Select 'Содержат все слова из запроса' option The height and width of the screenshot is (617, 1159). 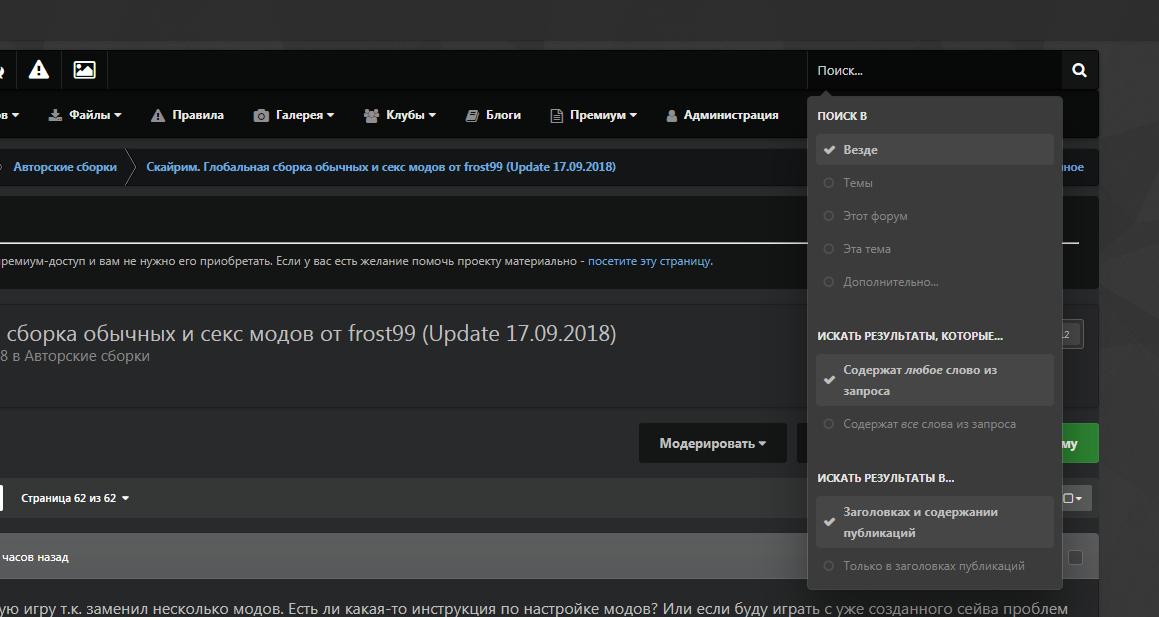pos(928,424)
